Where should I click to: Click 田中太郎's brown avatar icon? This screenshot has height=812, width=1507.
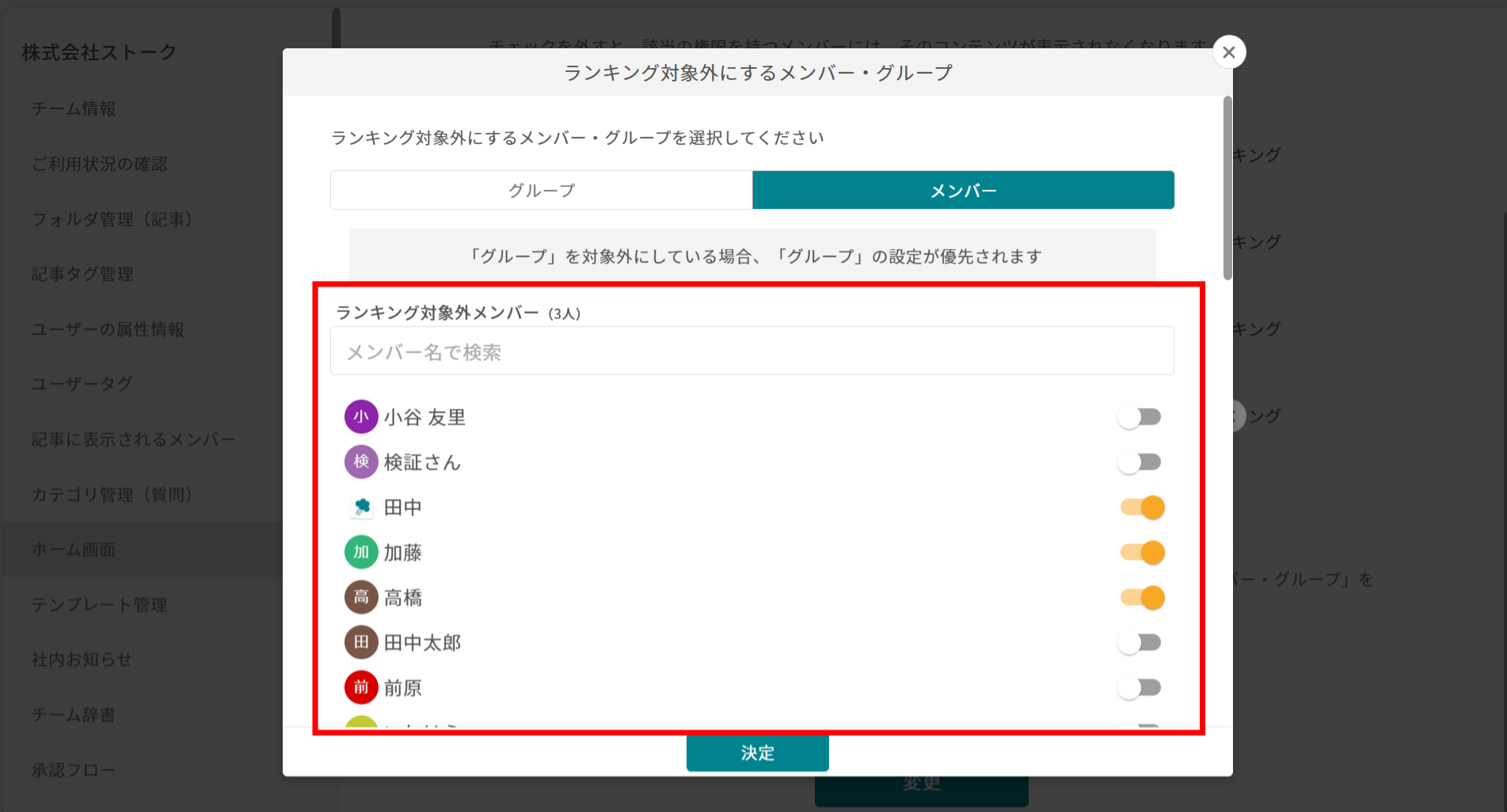tap(361, 643)
